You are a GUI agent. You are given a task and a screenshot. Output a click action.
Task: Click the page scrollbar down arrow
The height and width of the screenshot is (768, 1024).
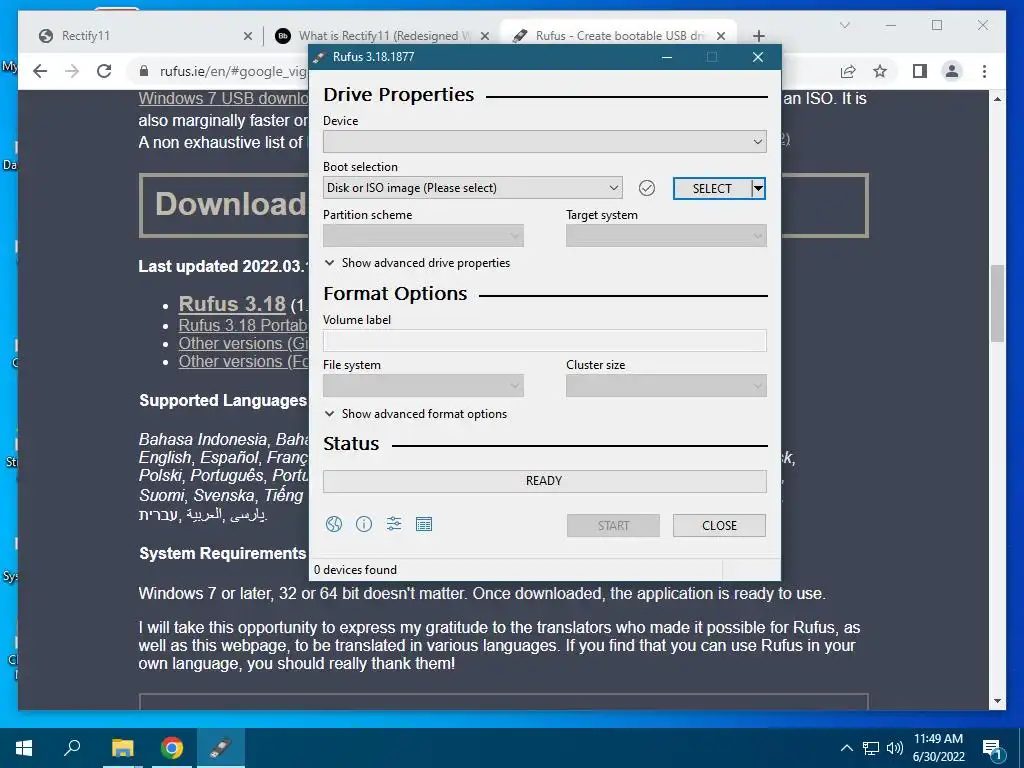pos(997,701)
